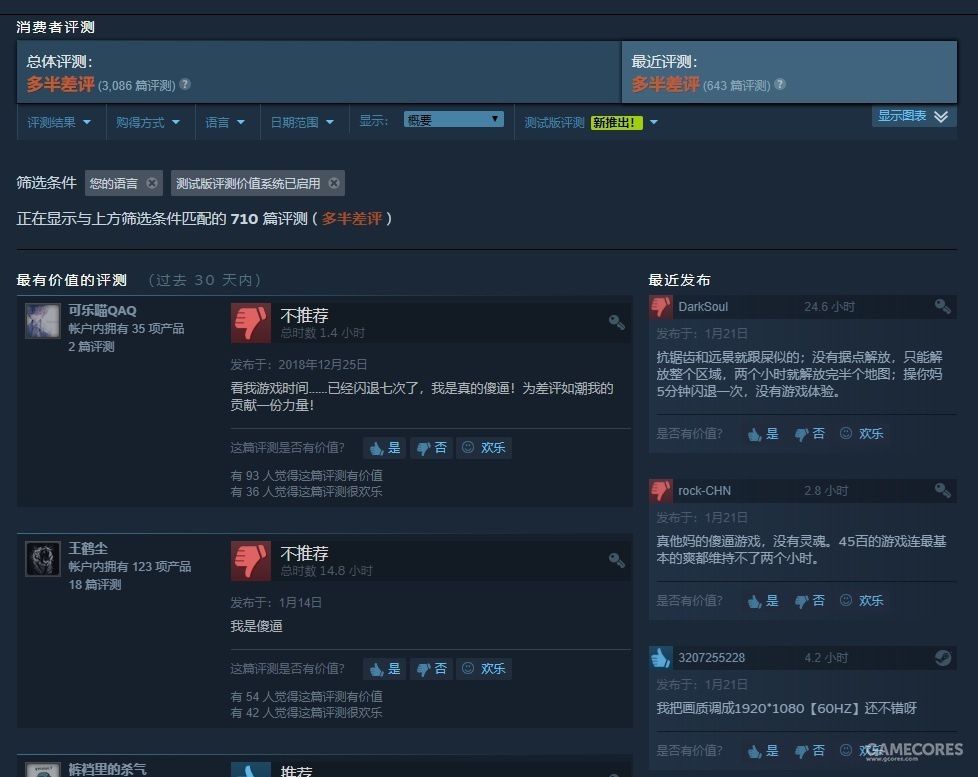The height and width of the screenshot is (777, 978).
Task: Open the 评测结果 filter dropdown
Action: (59, 122)
